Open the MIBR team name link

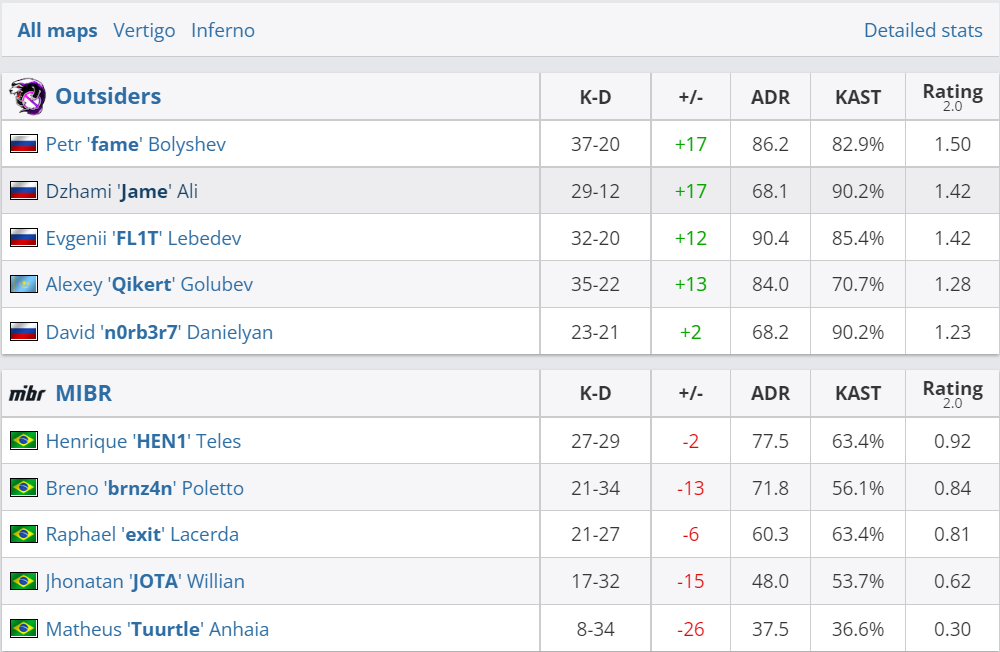[x=84, y=394]
